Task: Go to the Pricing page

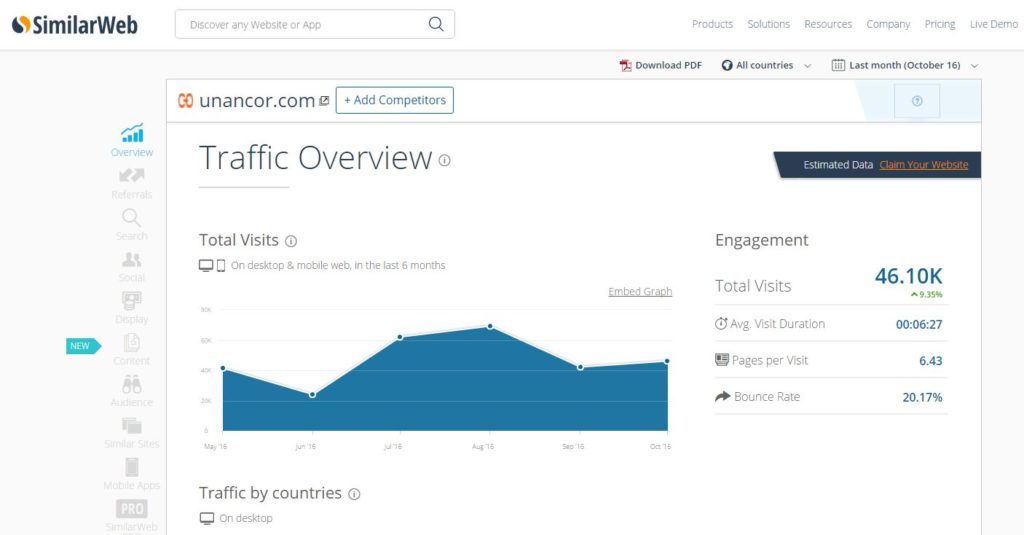Action: point(939,24)
